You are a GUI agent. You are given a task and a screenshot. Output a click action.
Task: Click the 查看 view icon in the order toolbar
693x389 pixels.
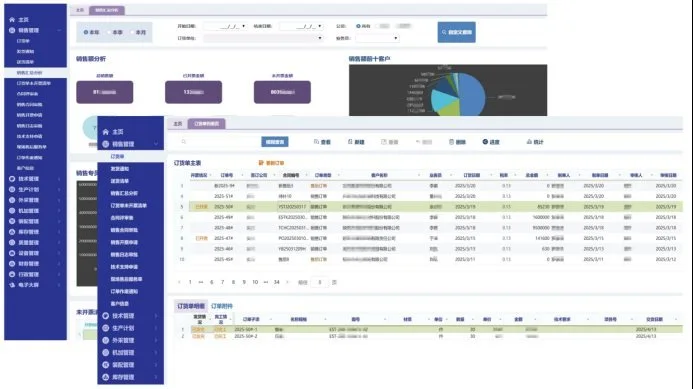[316, 142]
